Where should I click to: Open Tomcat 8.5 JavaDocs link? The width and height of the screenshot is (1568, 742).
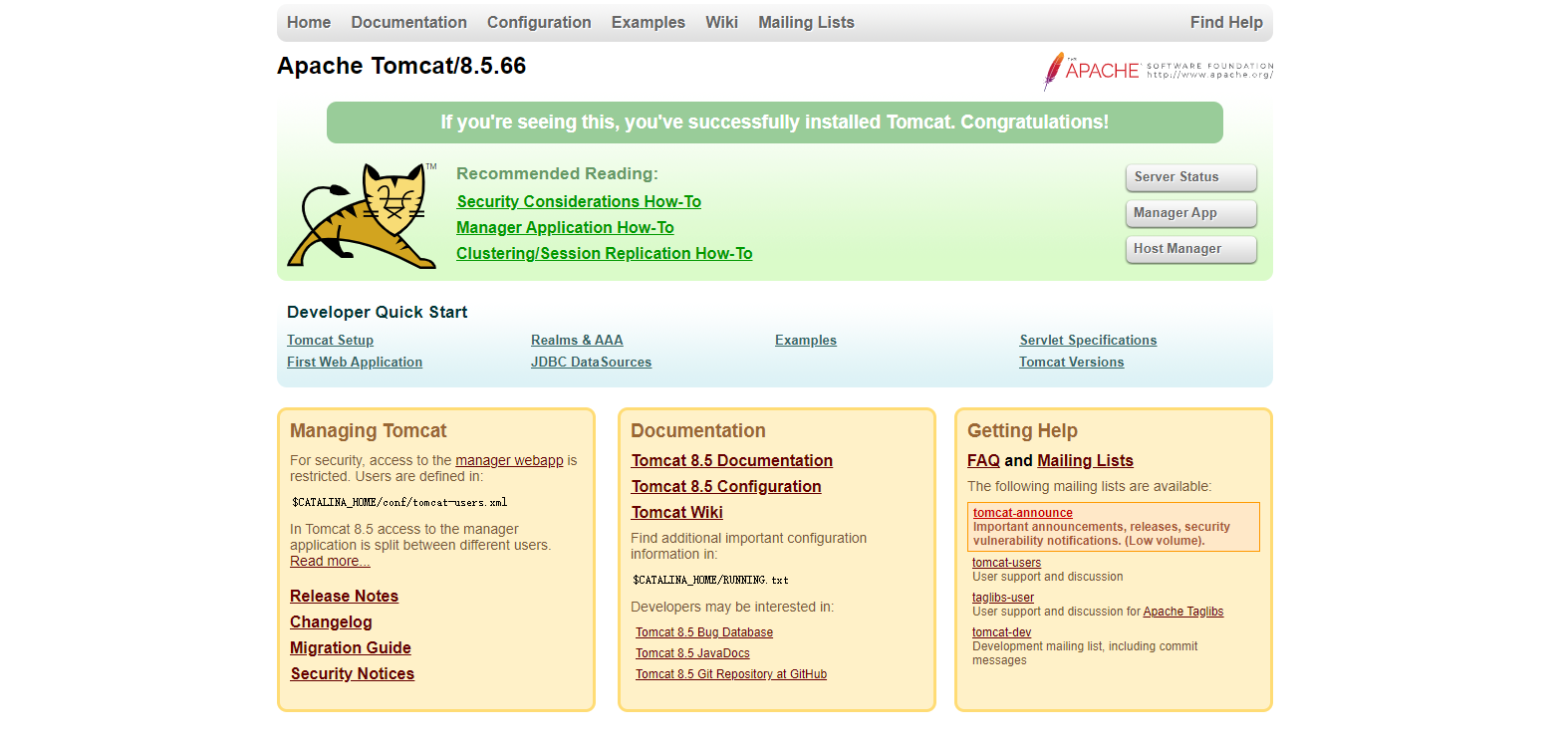692,653
